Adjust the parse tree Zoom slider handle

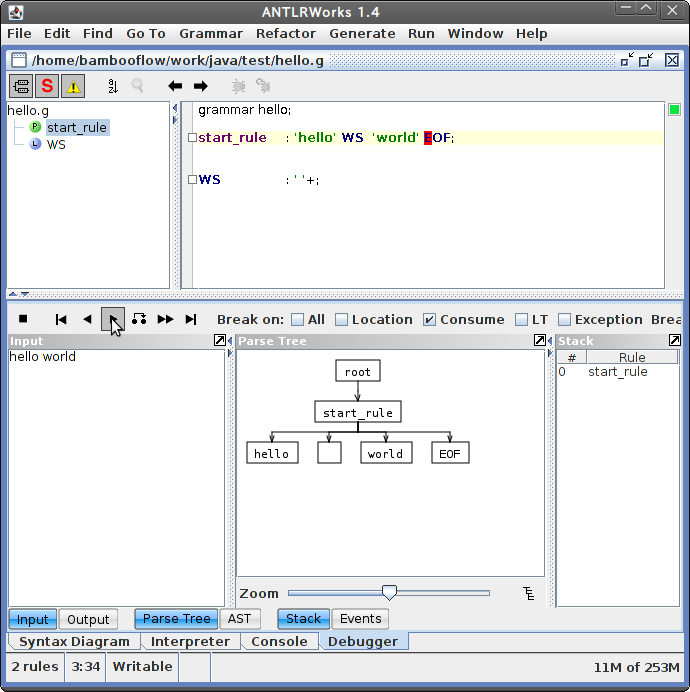pyautogui.click(x=389, y=593)
